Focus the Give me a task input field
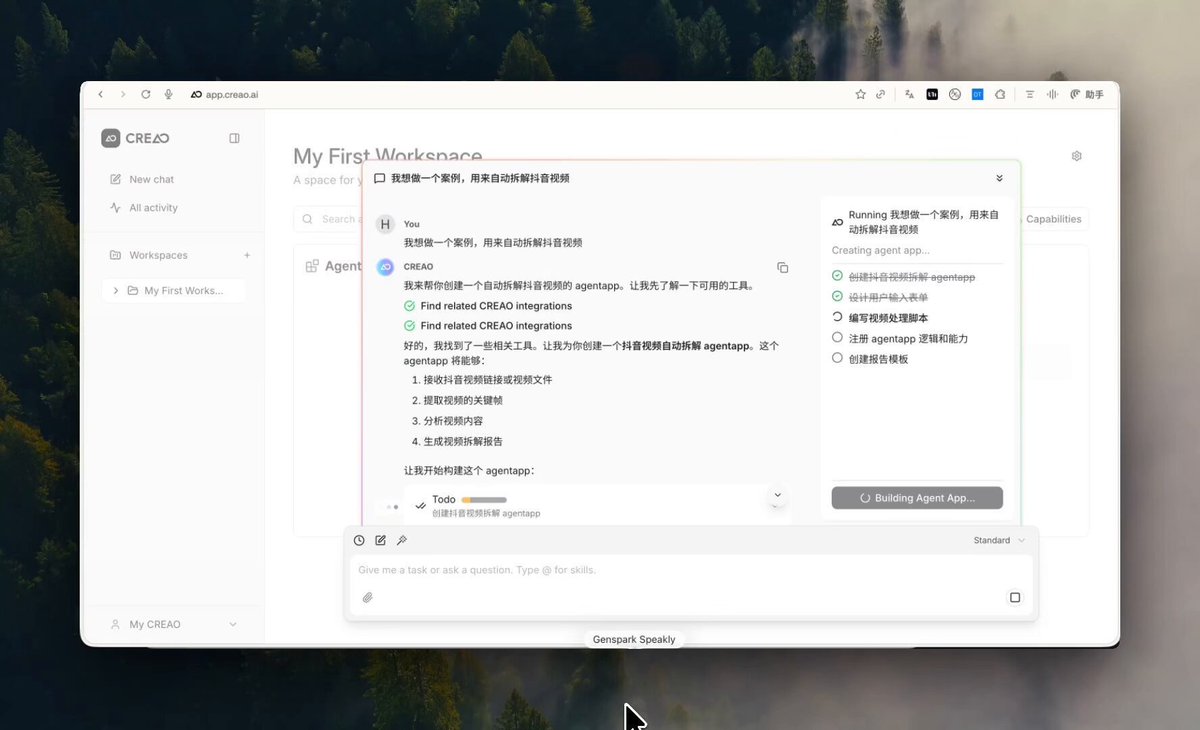 (x=691, y=570)
